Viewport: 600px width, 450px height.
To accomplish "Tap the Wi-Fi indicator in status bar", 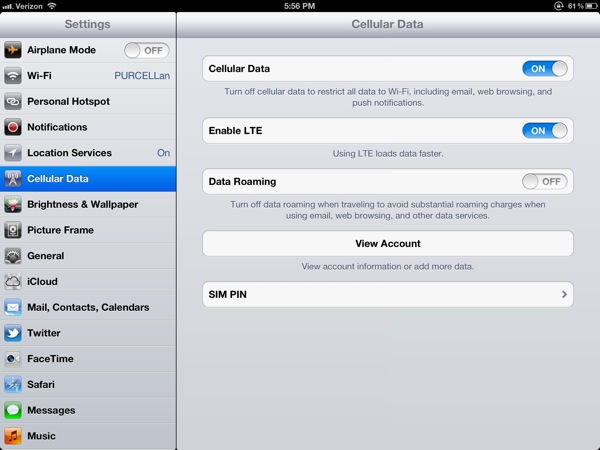I will click(x=52, y=6).
